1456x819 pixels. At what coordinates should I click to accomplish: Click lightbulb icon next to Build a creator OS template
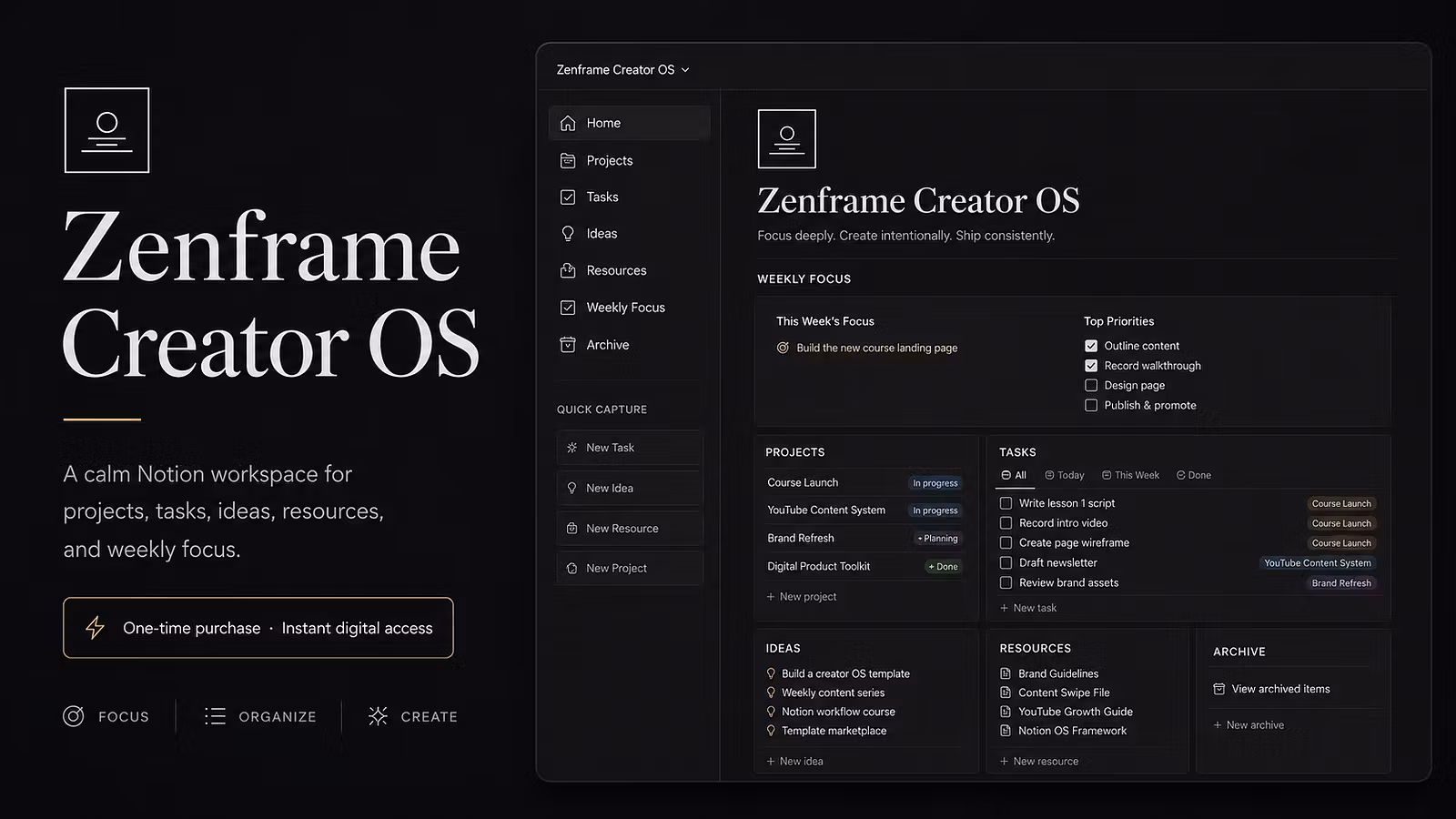[771, 673]
